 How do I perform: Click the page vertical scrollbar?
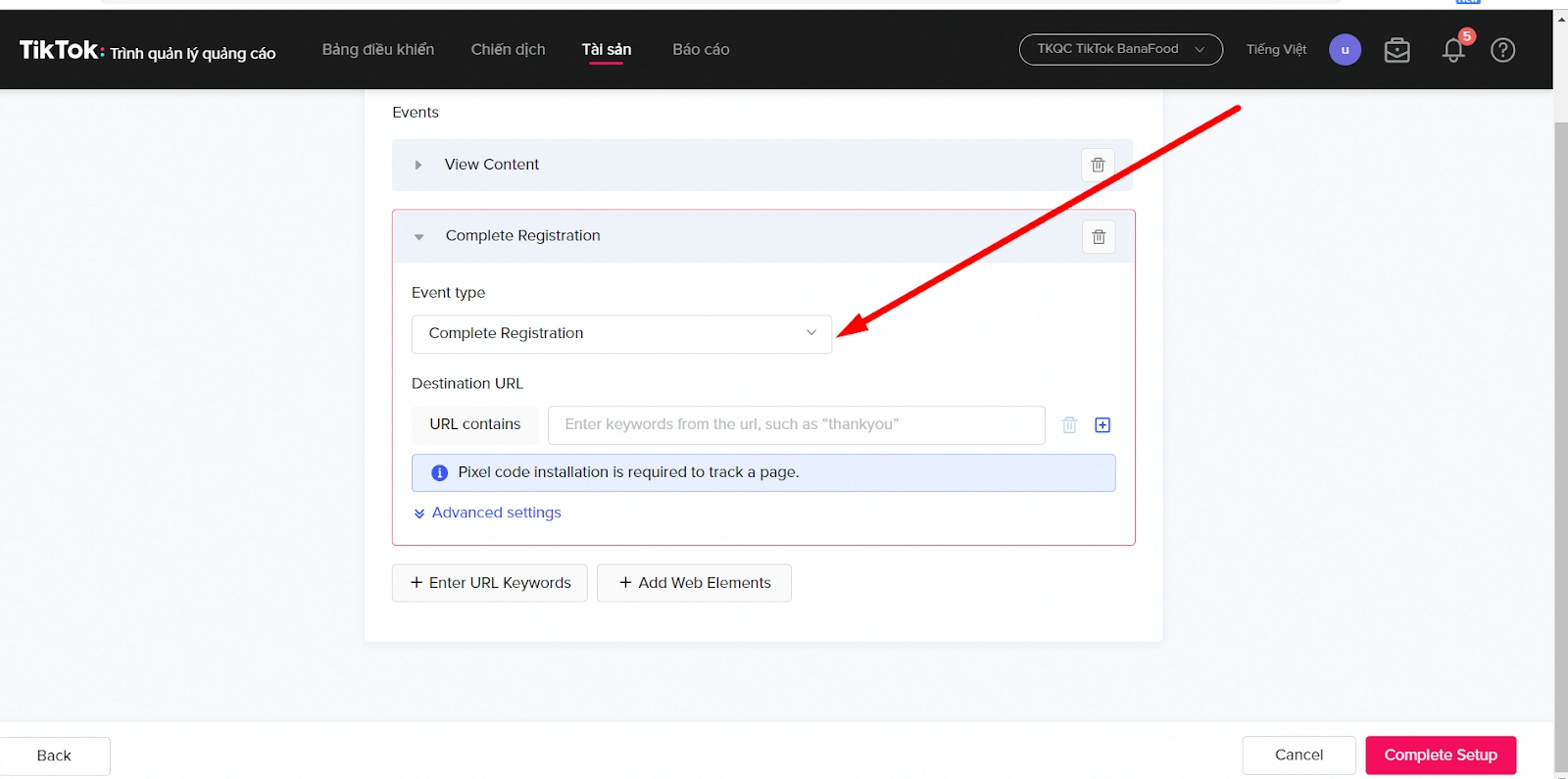click(x=1560, y=448)
